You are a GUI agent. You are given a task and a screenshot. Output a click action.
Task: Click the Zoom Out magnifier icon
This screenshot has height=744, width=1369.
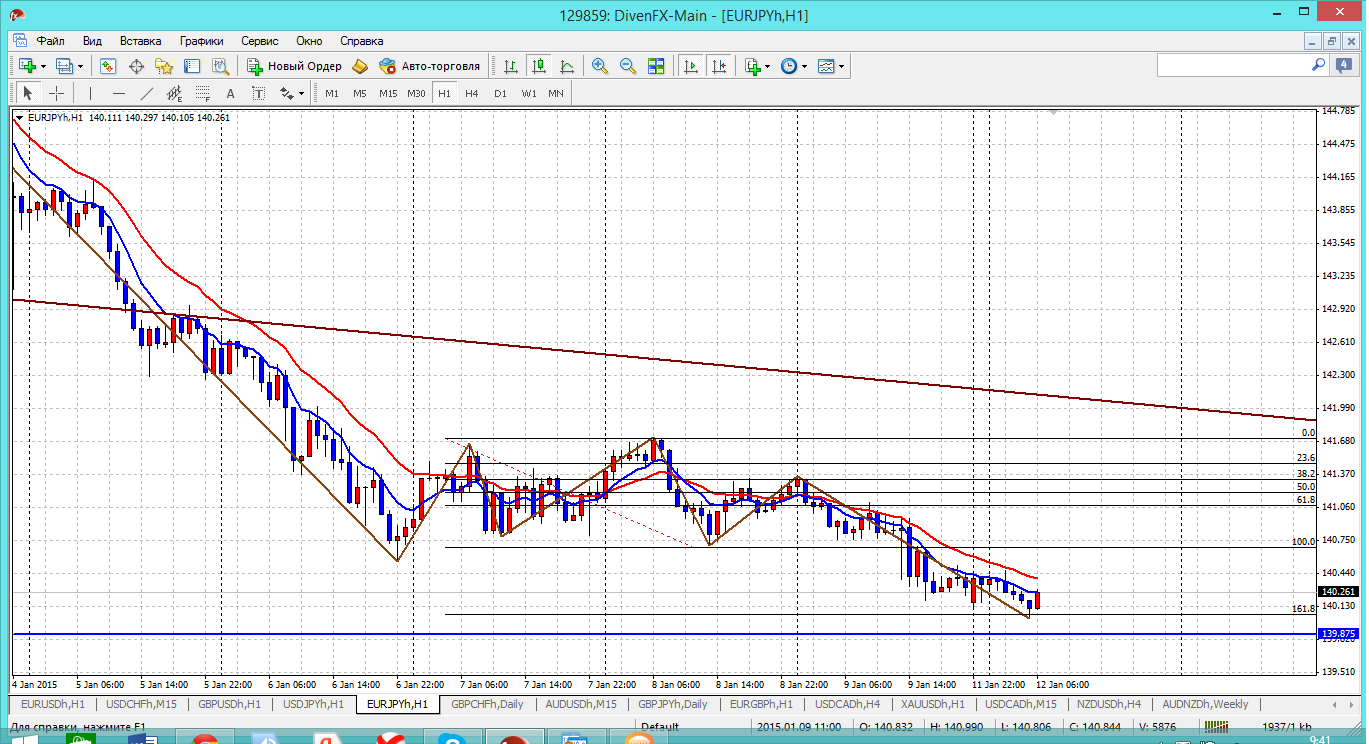click(x=628, y=66)
